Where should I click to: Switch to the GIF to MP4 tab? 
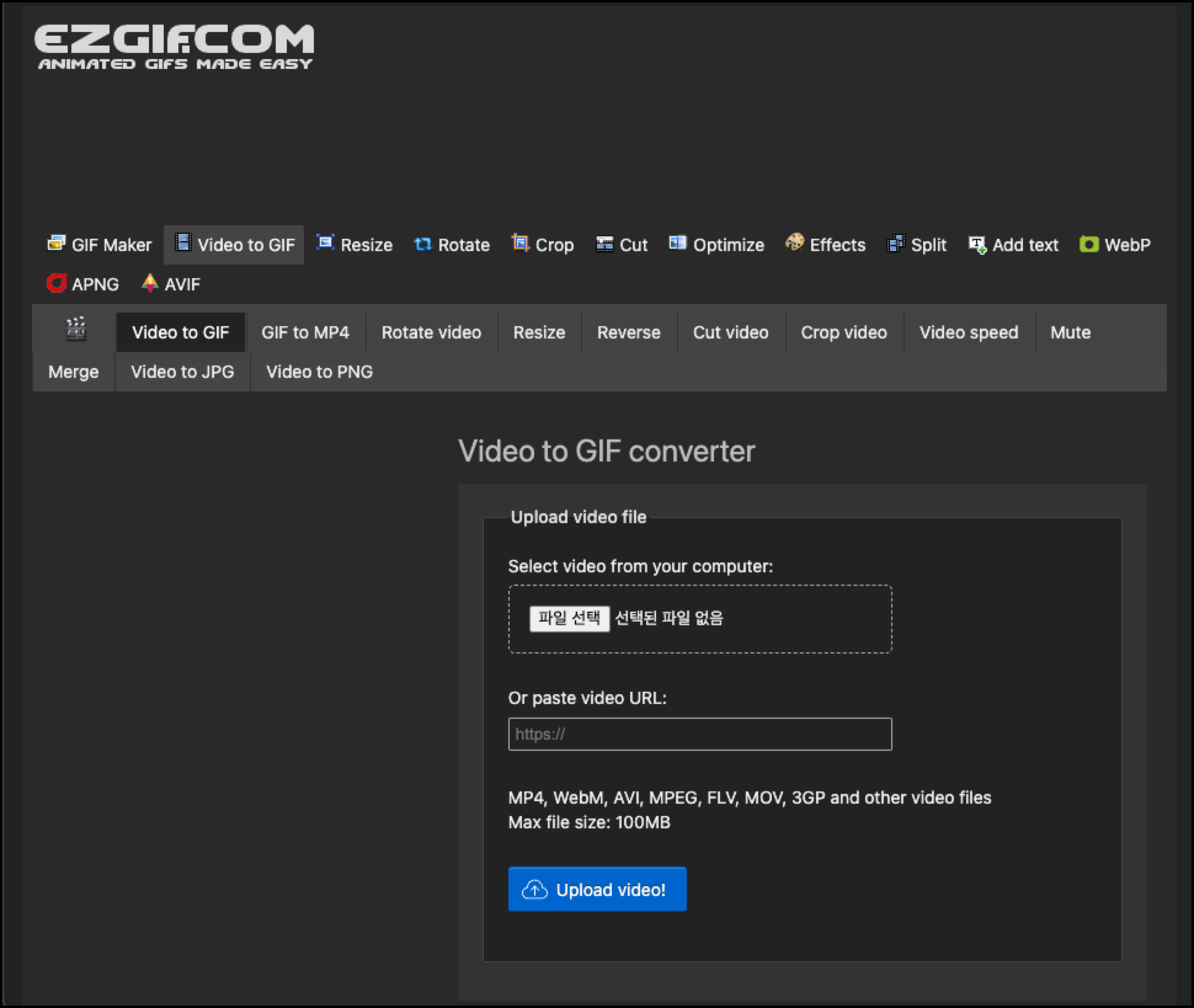click(305, 332)
